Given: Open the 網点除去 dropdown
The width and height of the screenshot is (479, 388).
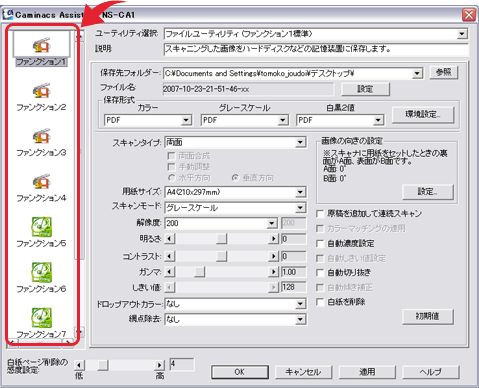Looking at the screenshot, I should [300, 319].
